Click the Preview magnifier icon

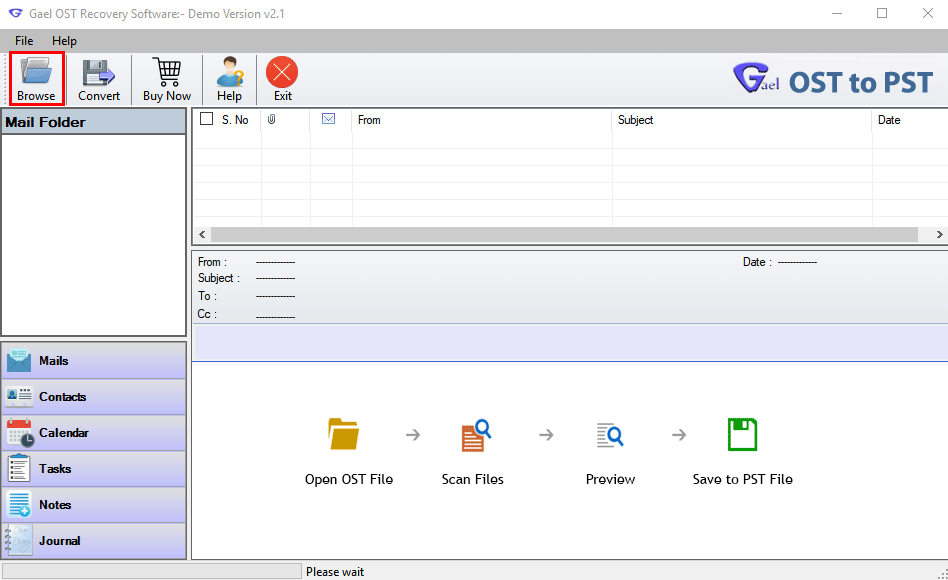(609, 435)
